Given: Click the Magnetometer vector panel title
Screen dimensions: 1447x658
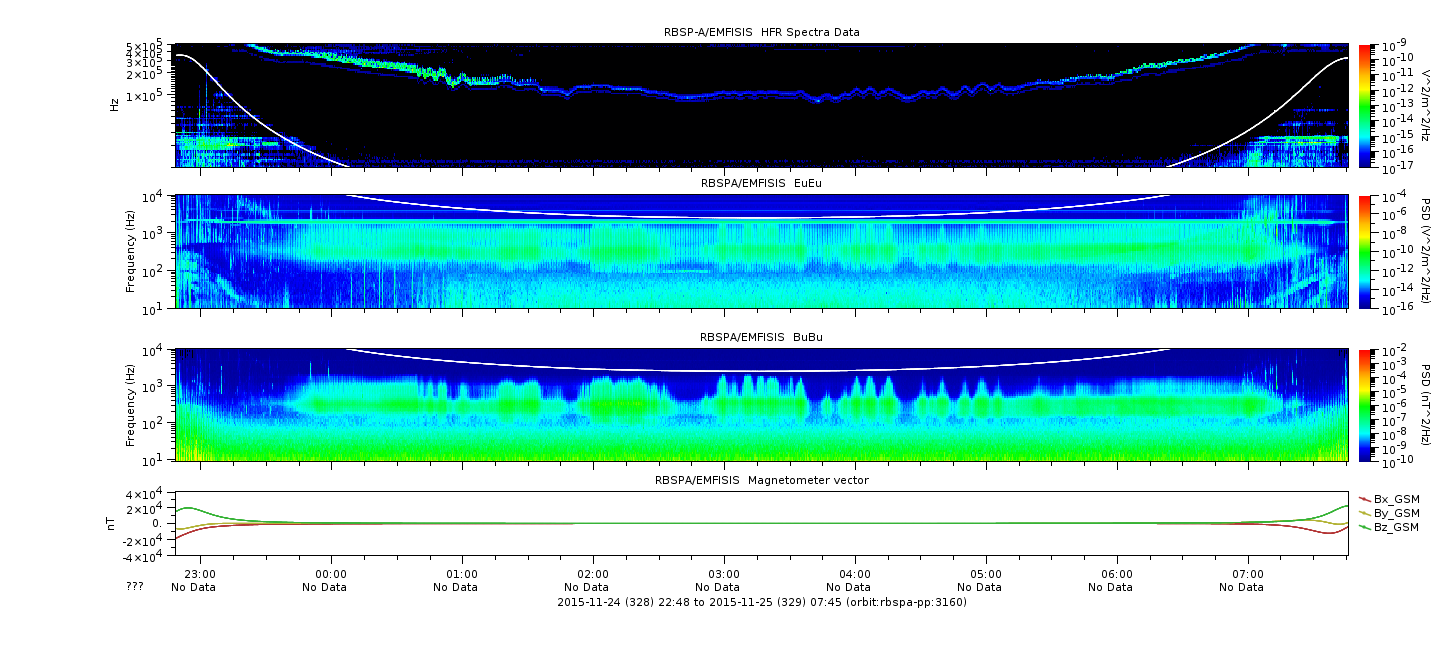Looking at the screenshot, I should point(761,480).
